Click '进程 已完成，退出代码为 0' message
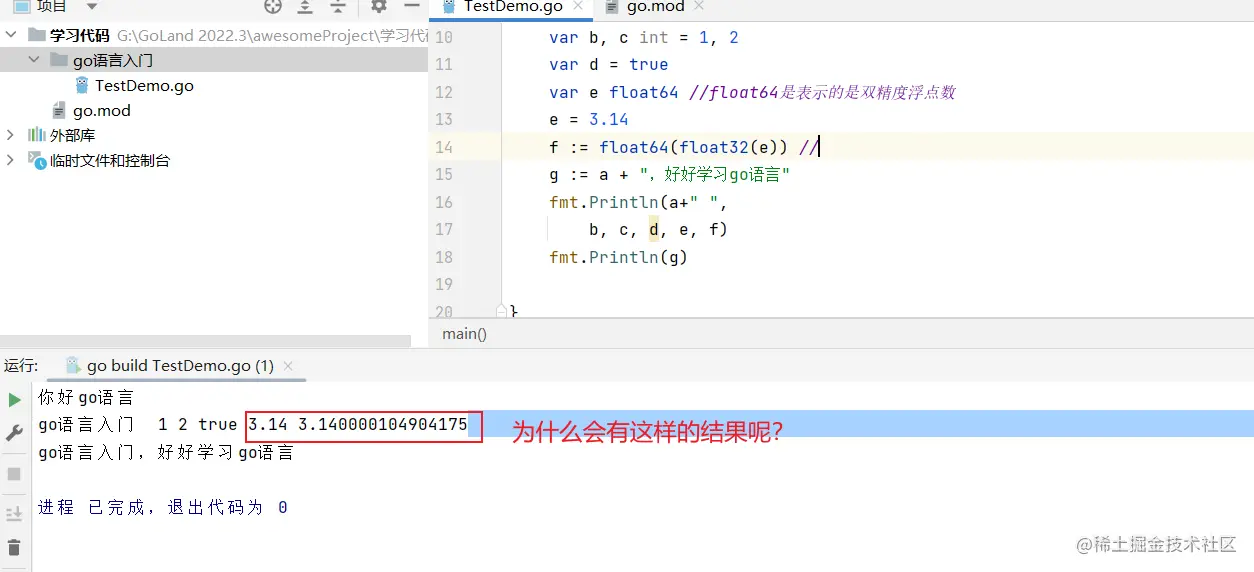Image resolution: width=1254 pixels, height=572 pixels. tap(163, 508)
